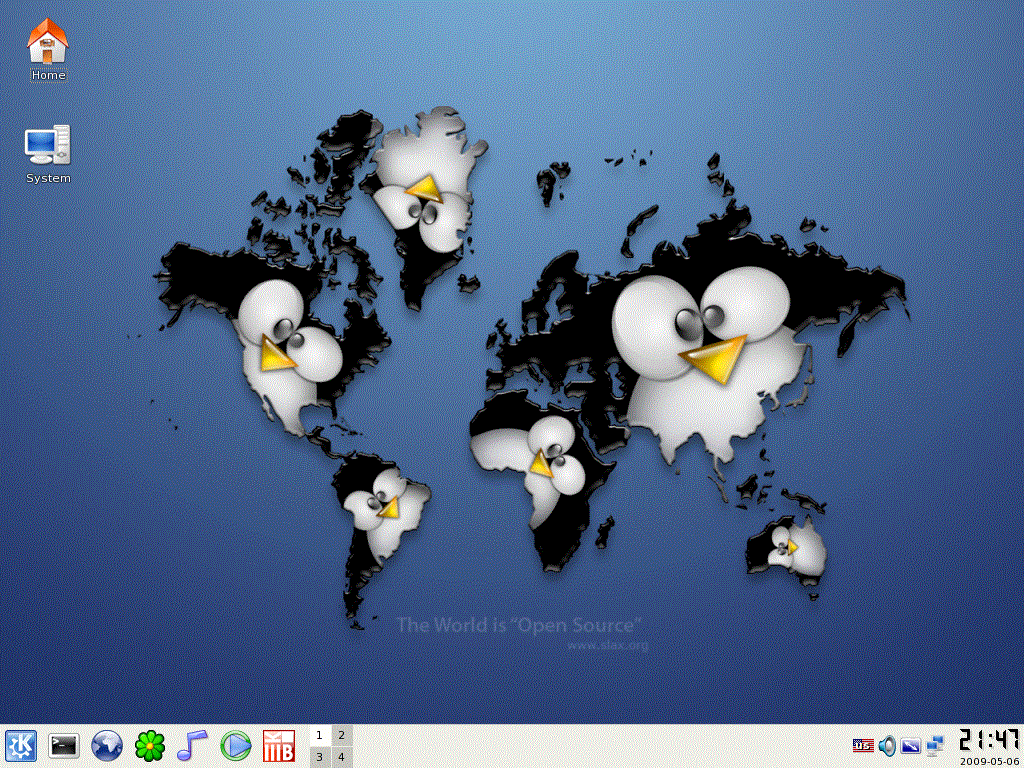
Task: Switch to virtual desktop 2
Action: (x=341, y=736)
